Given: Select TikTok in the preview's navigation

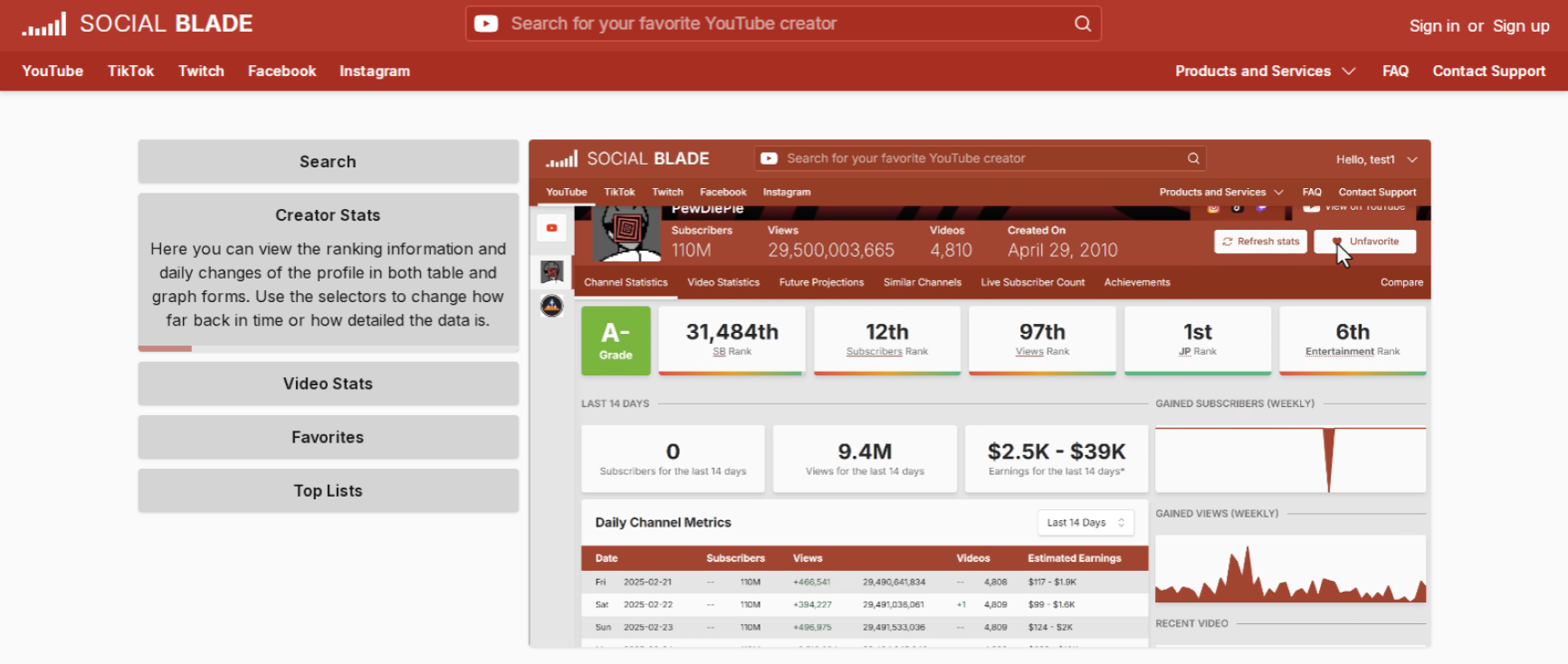Looking at the screenshot, I should click(x=619, y=192).
